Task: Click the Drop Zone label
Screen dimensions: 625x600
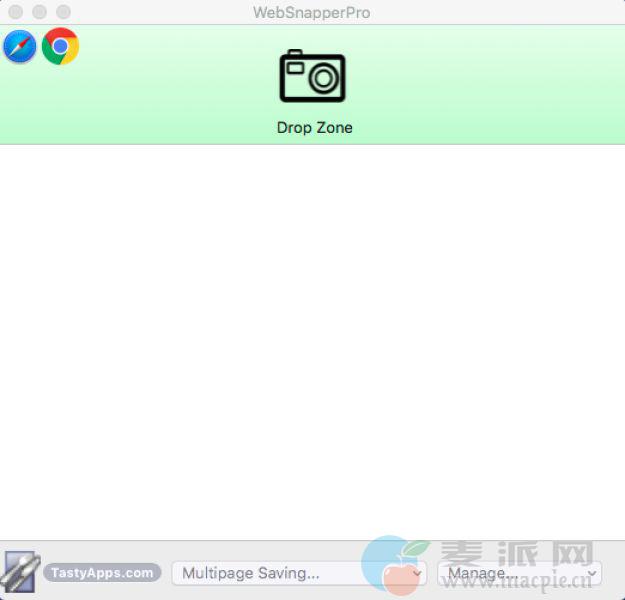Action: click(314, 128)
